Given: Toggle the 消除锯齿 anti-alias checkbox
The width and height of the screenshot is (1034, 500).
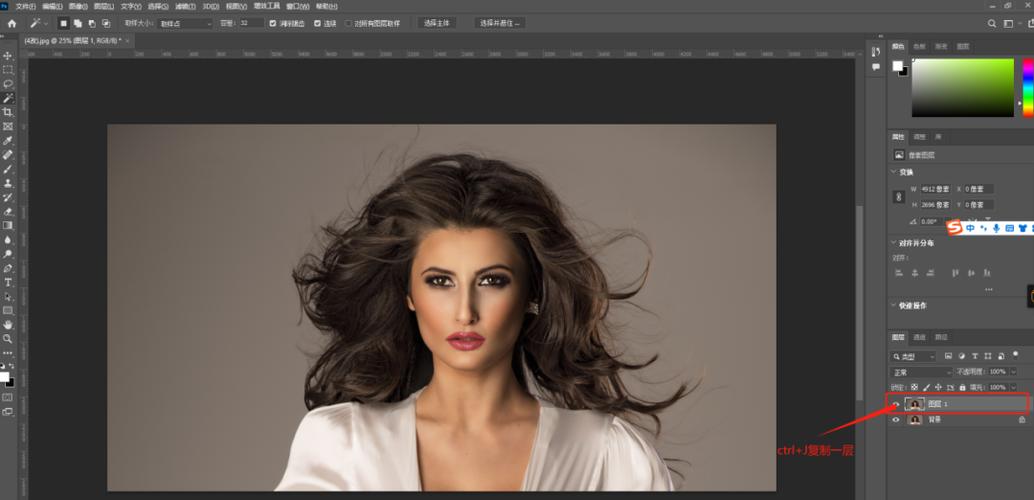Looking at the screenshot, I should (x=273, y=23).
